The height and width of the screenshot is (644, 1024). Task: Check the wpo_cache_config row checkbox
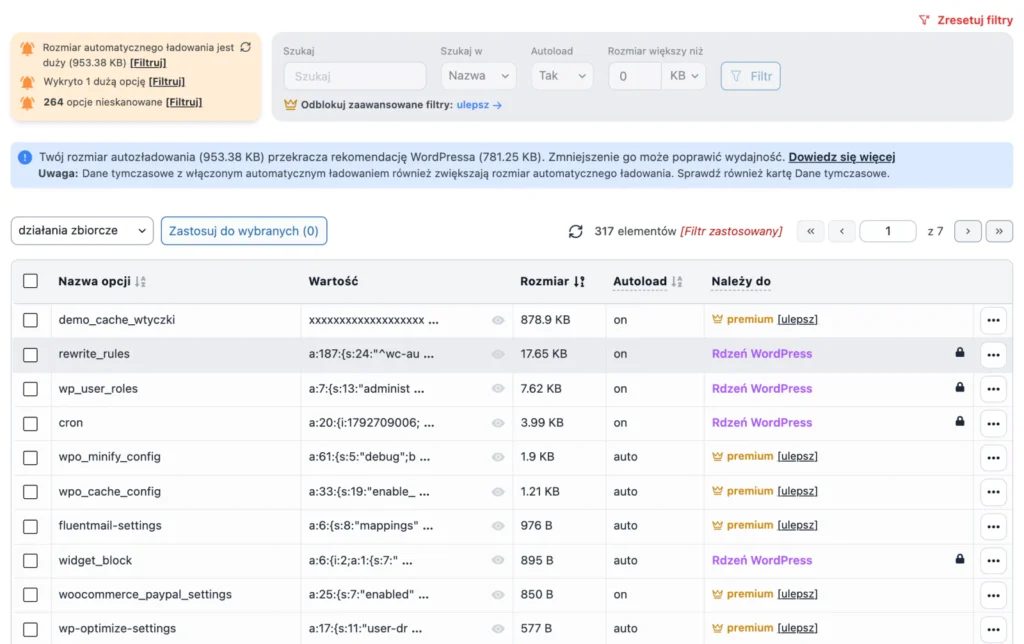pos(31,492)
